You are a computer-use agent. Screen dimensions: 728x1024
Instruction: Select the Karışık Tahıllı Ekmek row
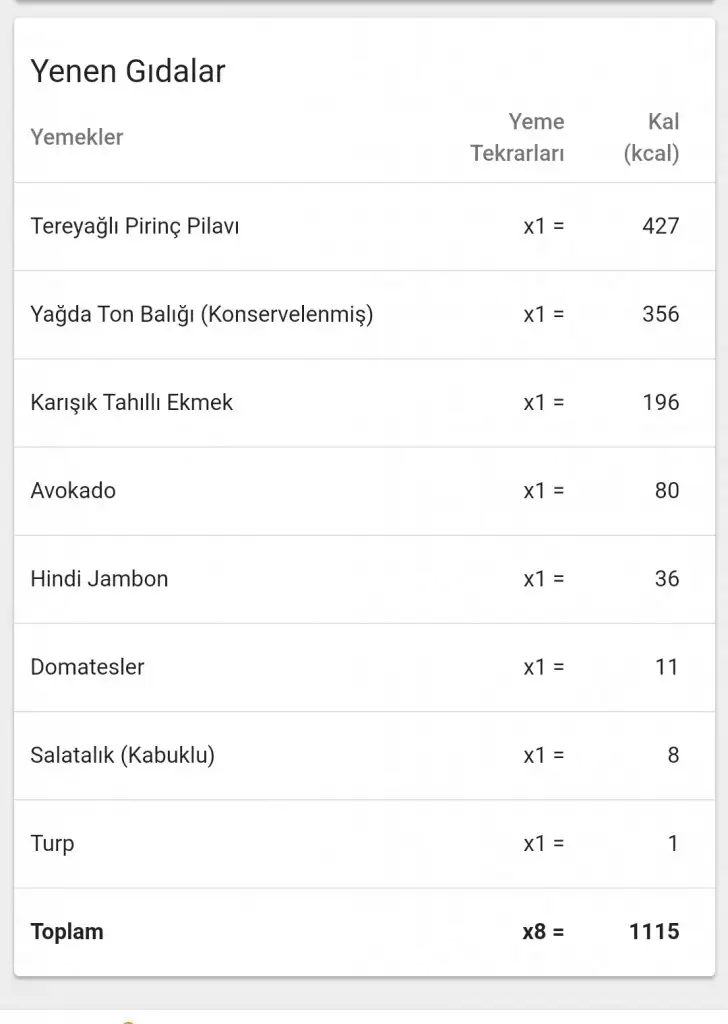pyautogui.click(x=131, y=402)
